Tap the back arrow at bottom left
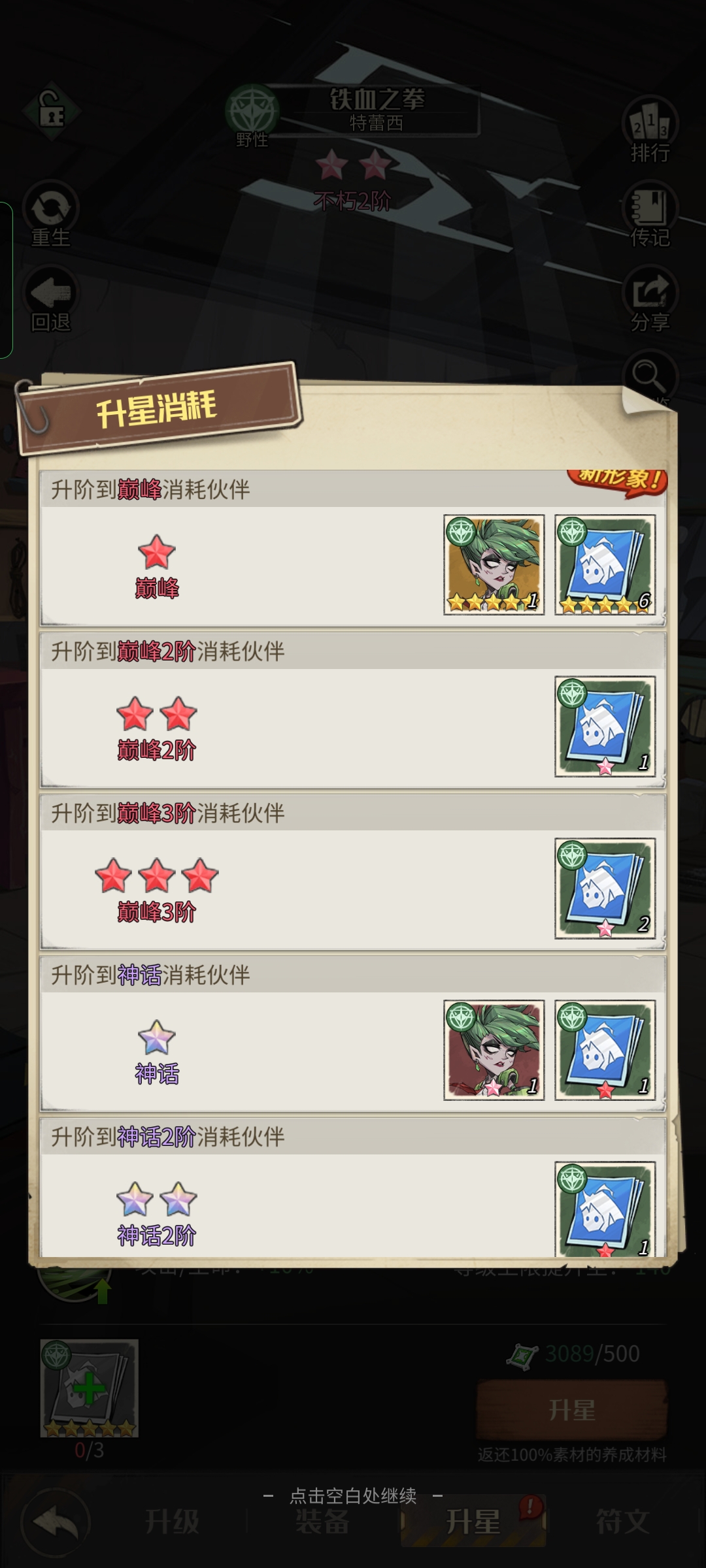The height and width of the screenshot is (1568, 706). [x=55, y=1522]
